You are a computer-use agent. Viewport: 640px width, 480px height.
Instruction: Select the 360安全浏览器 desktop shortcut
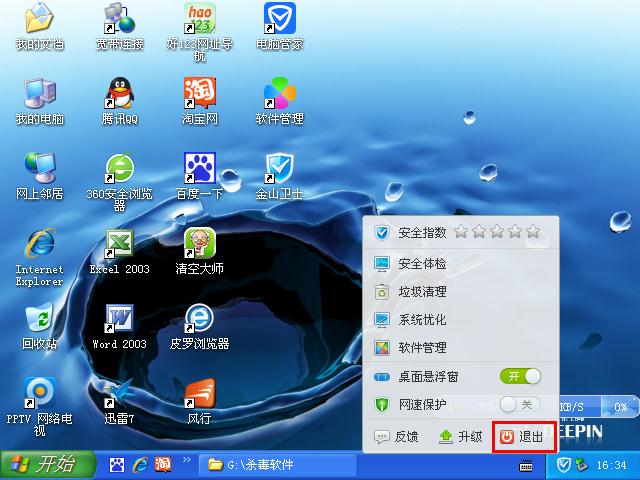120,168
